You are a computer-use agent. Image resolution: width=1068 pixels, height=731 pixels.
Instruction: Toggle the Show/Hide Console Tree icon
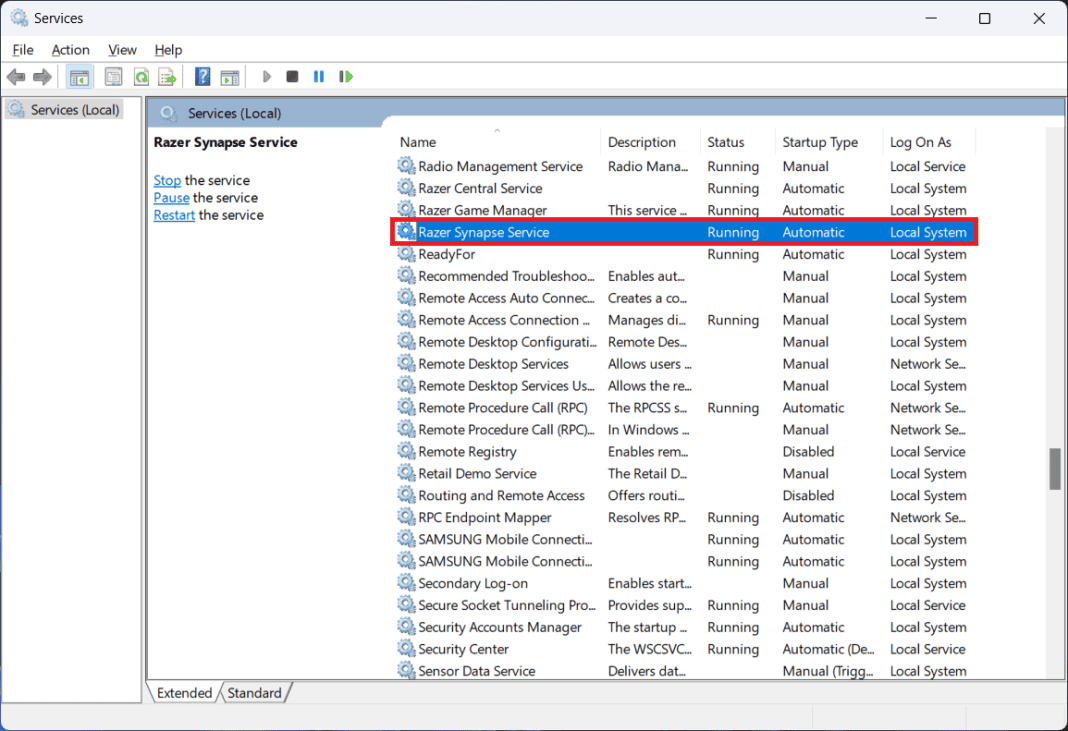pyautogui.click(x=79, y=76)
